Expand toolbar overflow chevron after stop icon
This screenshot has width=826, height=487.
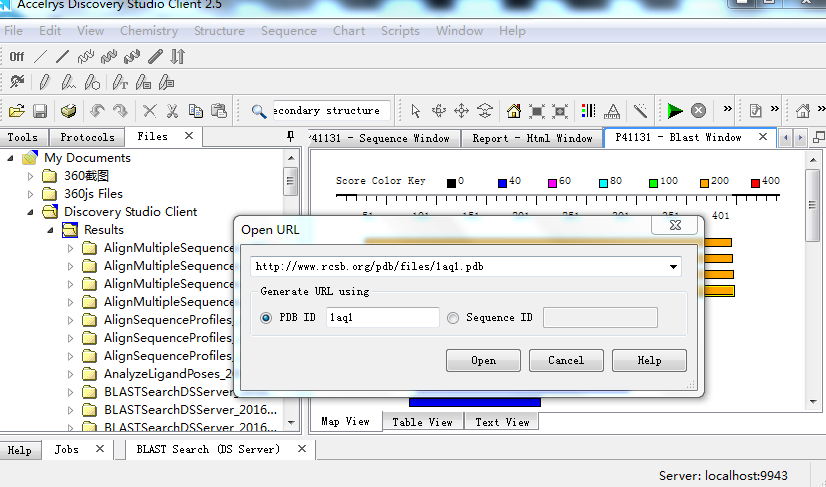727,109
